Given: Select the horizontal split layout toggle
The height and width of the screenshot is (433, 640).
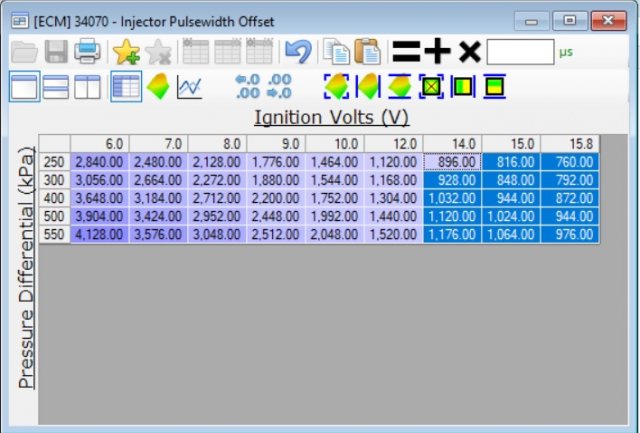Looking at the screenshot, I should click(x=56, y=87).
